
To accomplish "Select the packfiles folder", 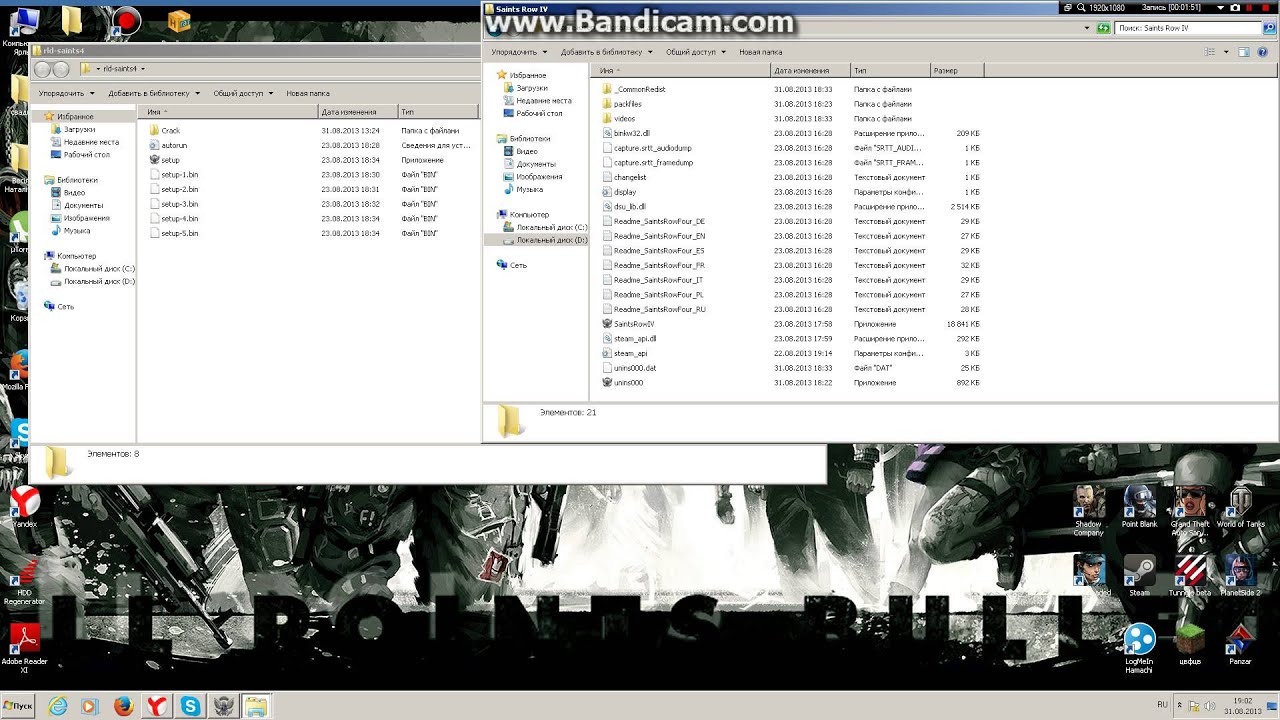I will [622, 104].
